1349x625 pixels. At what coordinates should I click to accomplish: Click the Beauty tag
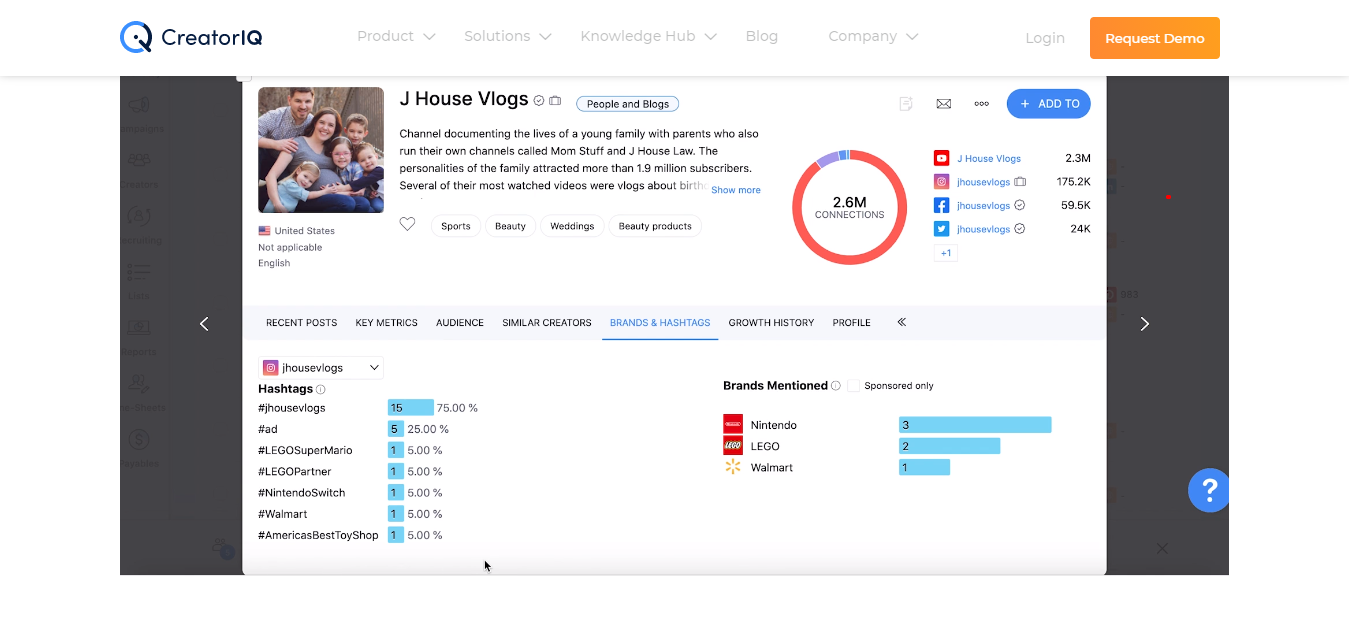pyautogui.click(x=510, y=226)
